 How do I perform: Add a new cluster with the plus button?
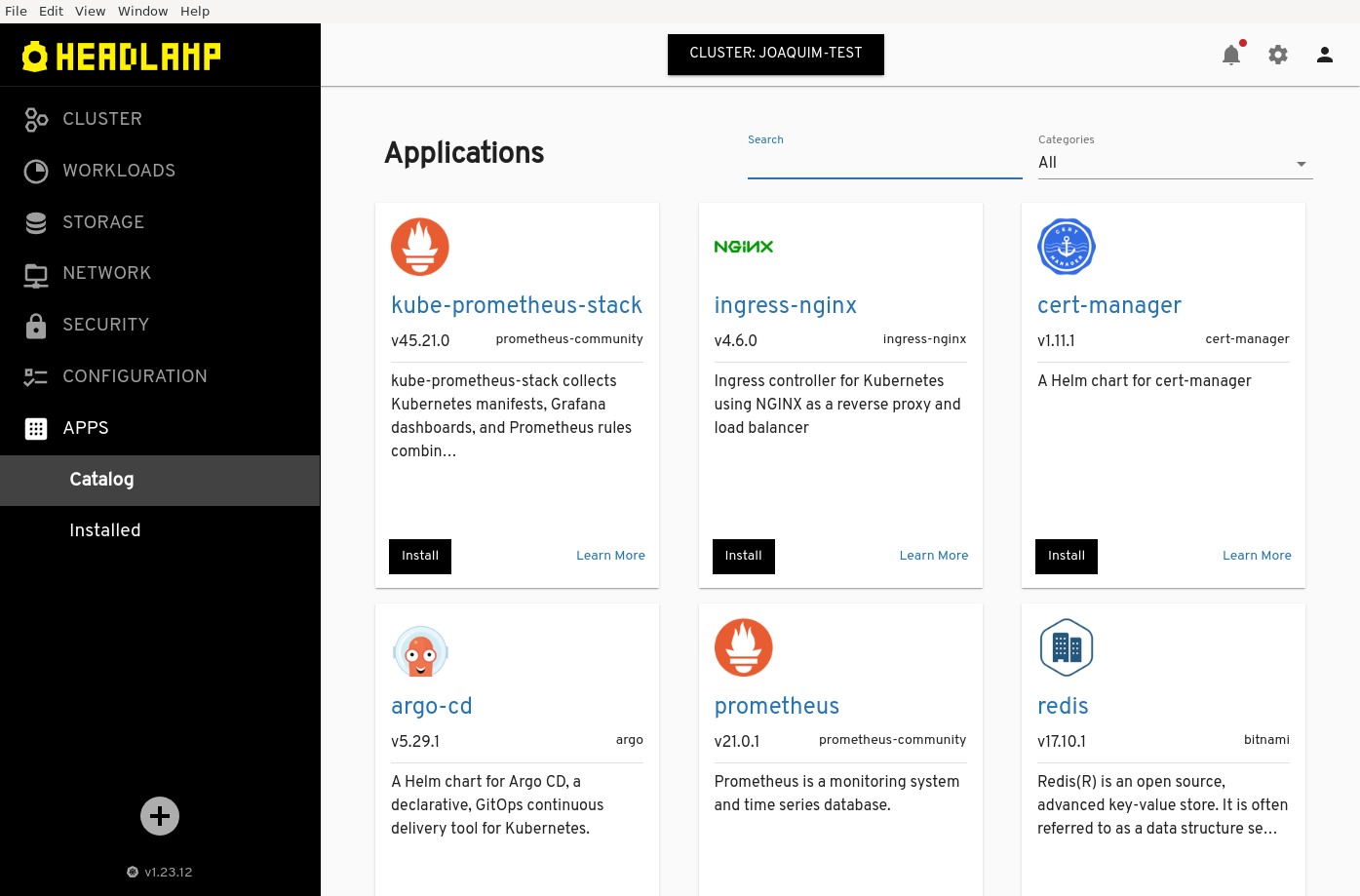pos(159,816)
